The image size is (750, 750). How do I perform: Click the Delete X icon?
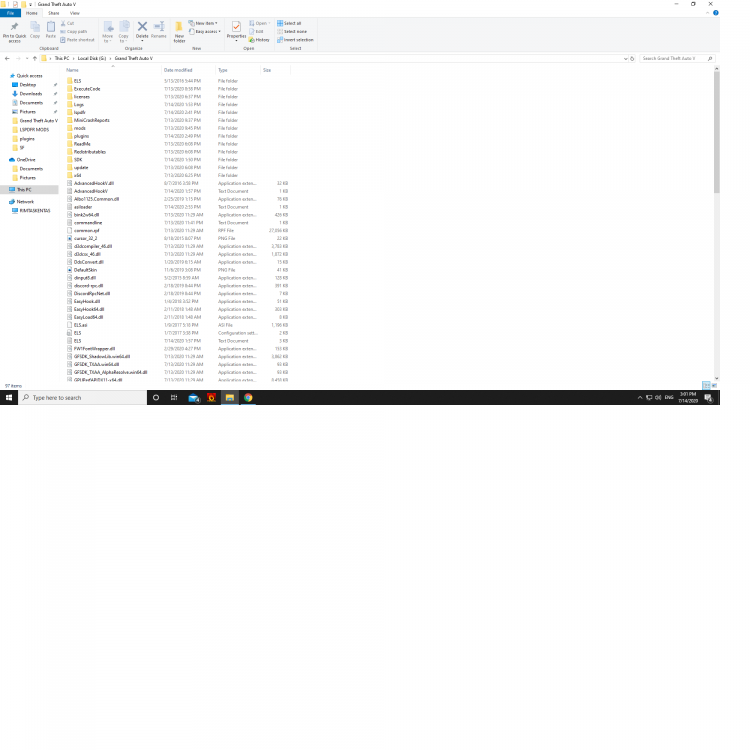click(x=142, y=26)
